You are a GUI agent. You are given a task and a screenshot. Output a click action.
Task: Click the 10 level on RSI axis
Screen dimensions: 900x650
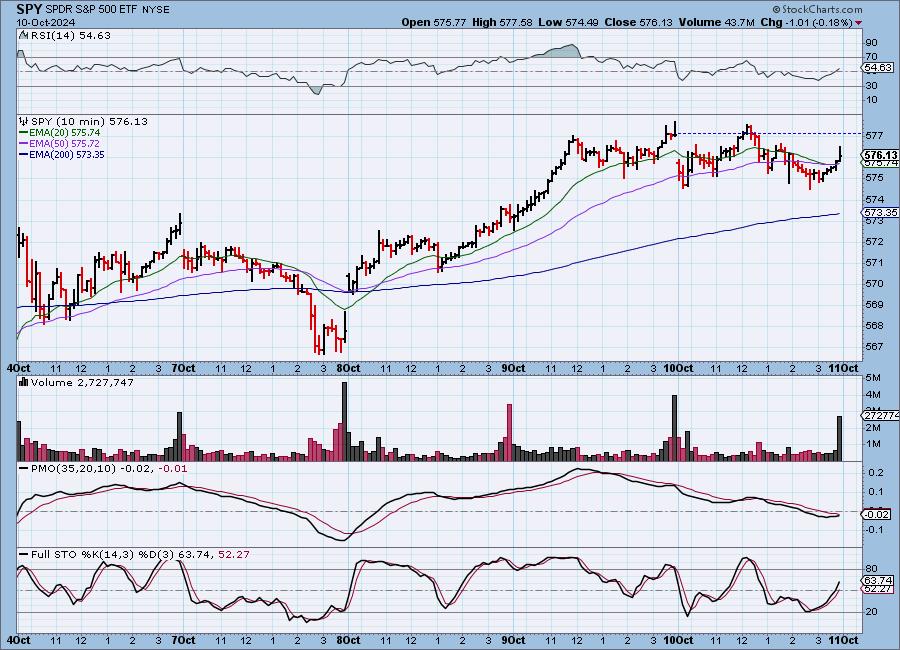click(x=871, y=99)
